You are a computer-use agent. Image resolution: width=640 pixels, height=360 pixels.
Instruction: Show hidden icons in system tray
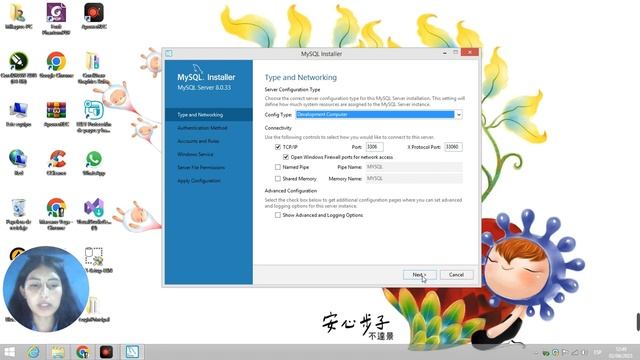536,353
